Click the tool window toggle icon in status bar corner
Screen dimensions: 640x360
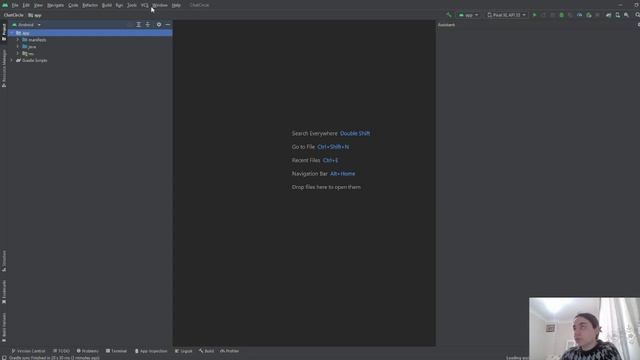click(x=4, y=358)
